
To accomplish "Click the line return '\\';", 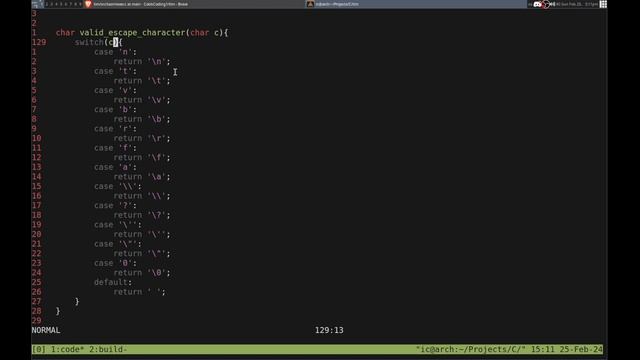I will pyautogui.click(x=142, y=196).
